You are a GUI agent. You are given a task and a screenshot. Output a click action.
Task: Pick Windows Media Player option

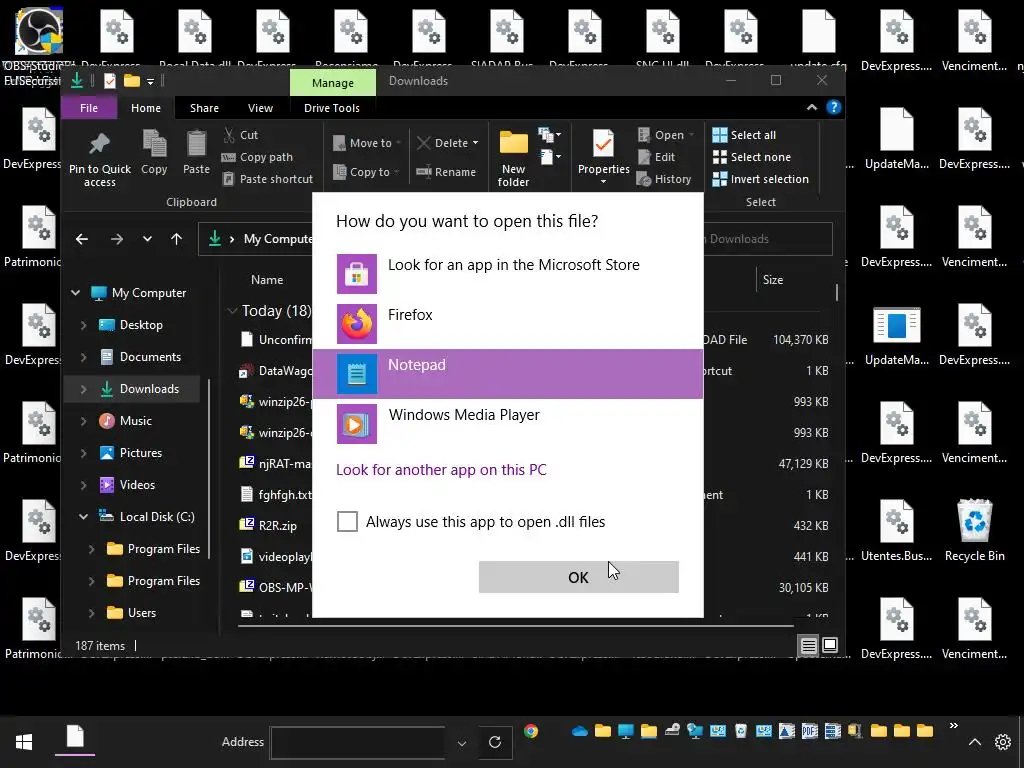tap(507, 424)
